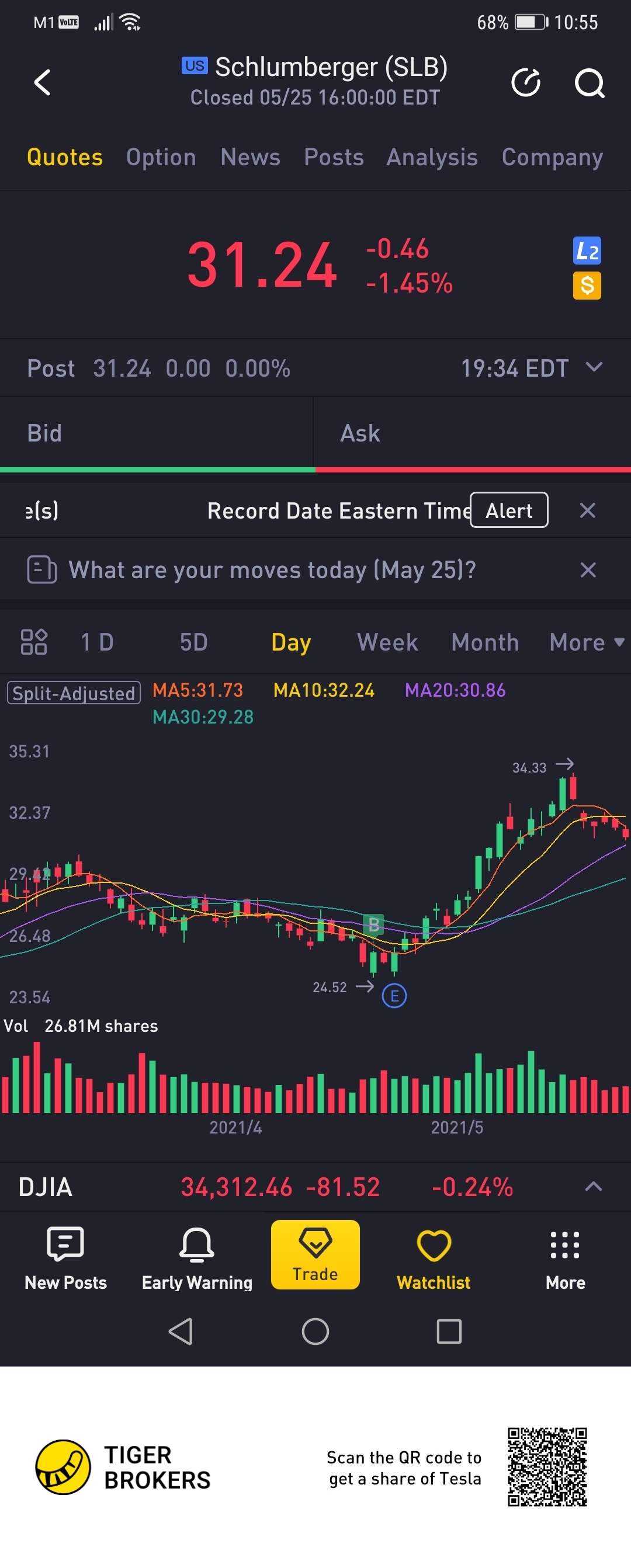Screen dimensions: 631x1568
Task: Open search with the magnifier icon
Action: coord(589,83)
